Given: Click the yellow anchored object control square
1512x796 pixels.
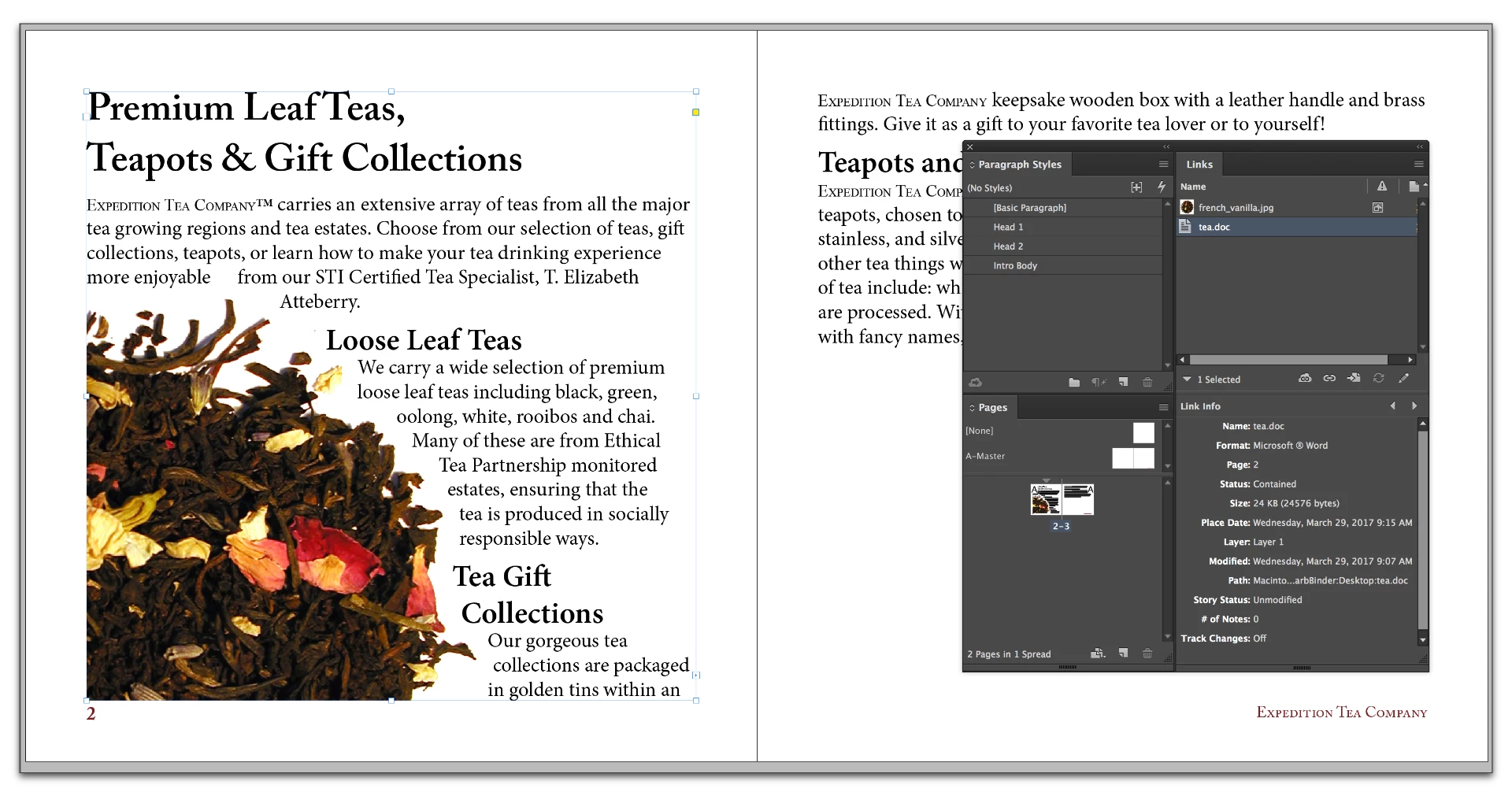Looking at the screenshot, I should click(695, 112).
